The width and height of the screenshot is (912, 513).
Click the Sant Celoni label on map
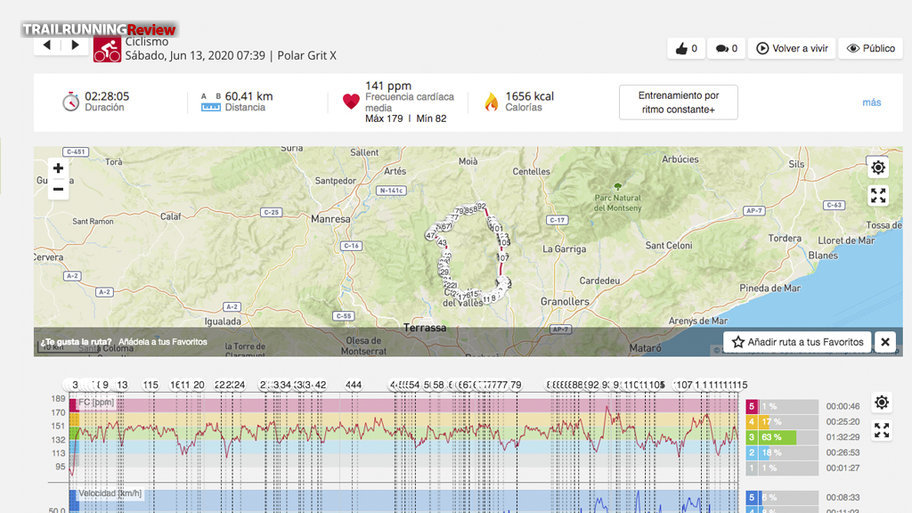click(669, 245)
